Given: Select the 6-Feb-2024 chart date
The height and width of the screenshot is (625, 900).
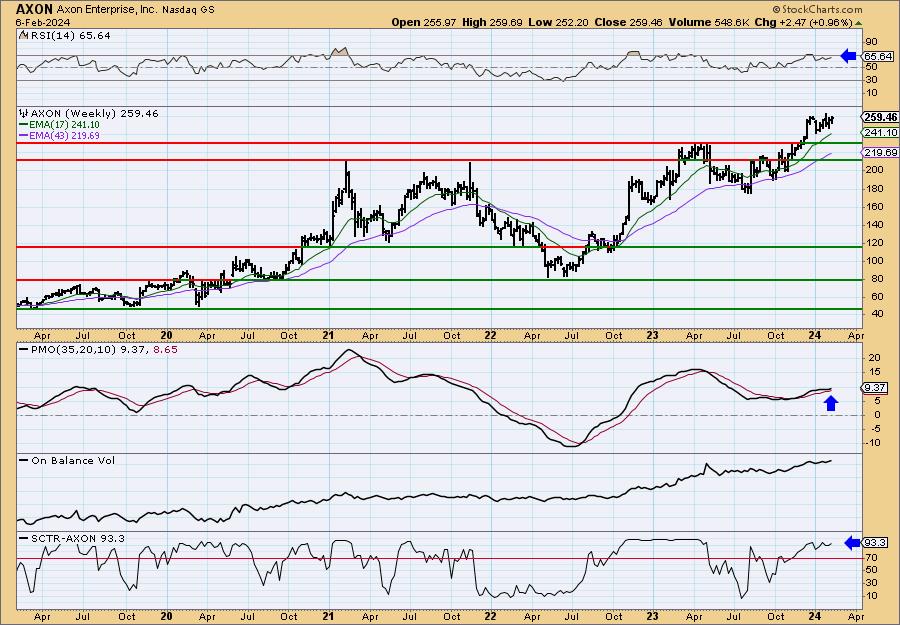Looking at the screenshot, I should tap(43, 22).
